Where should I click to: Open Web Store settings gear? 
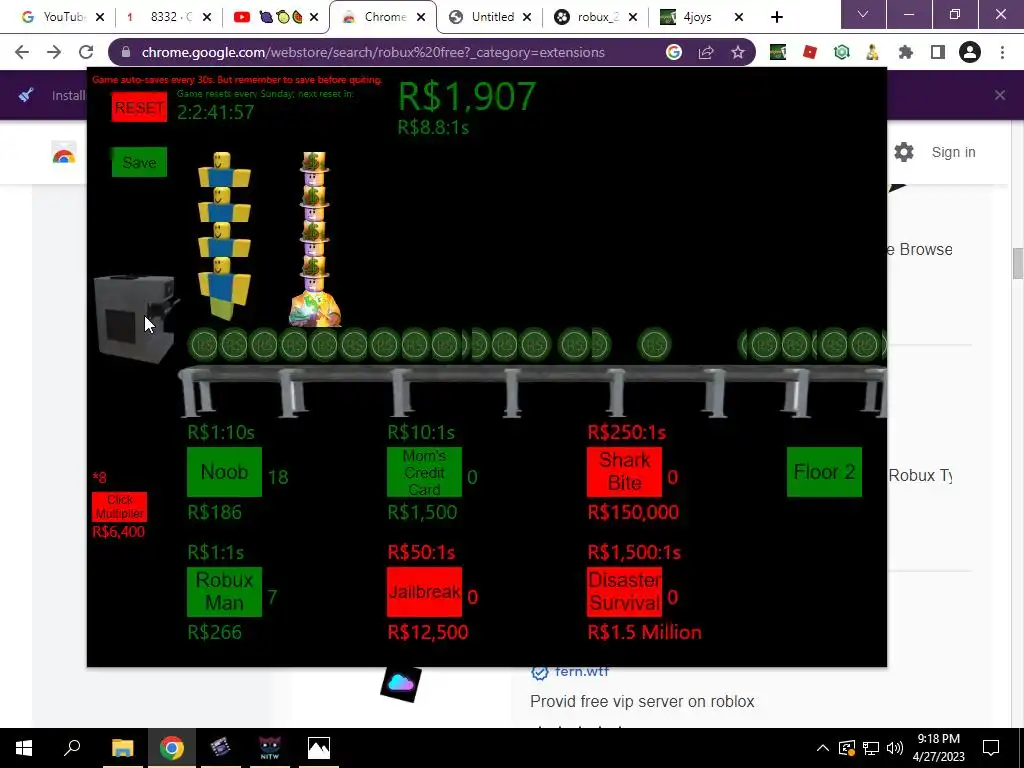(904, 152)
